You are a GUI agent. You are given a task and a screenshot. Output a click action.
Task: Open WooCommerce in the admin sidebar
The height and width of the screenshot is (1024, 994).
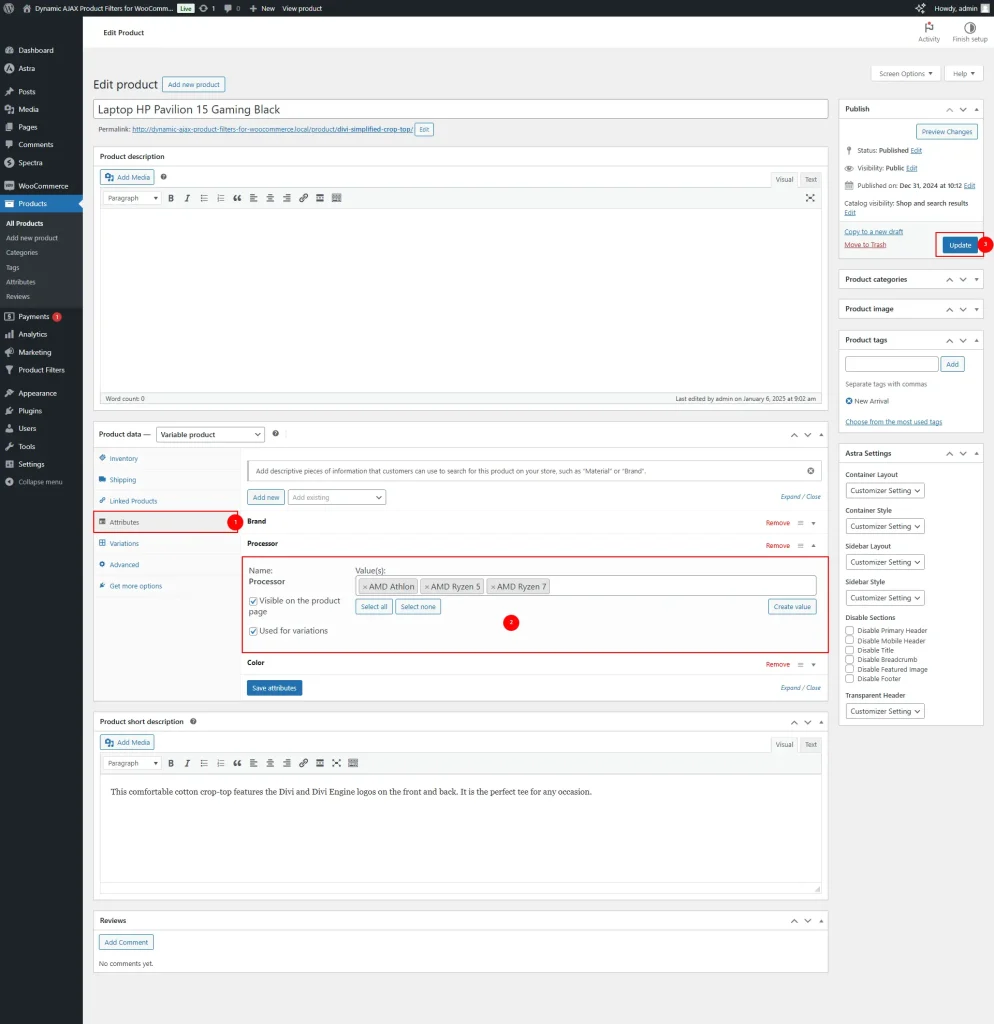click(x=41, y=186)
